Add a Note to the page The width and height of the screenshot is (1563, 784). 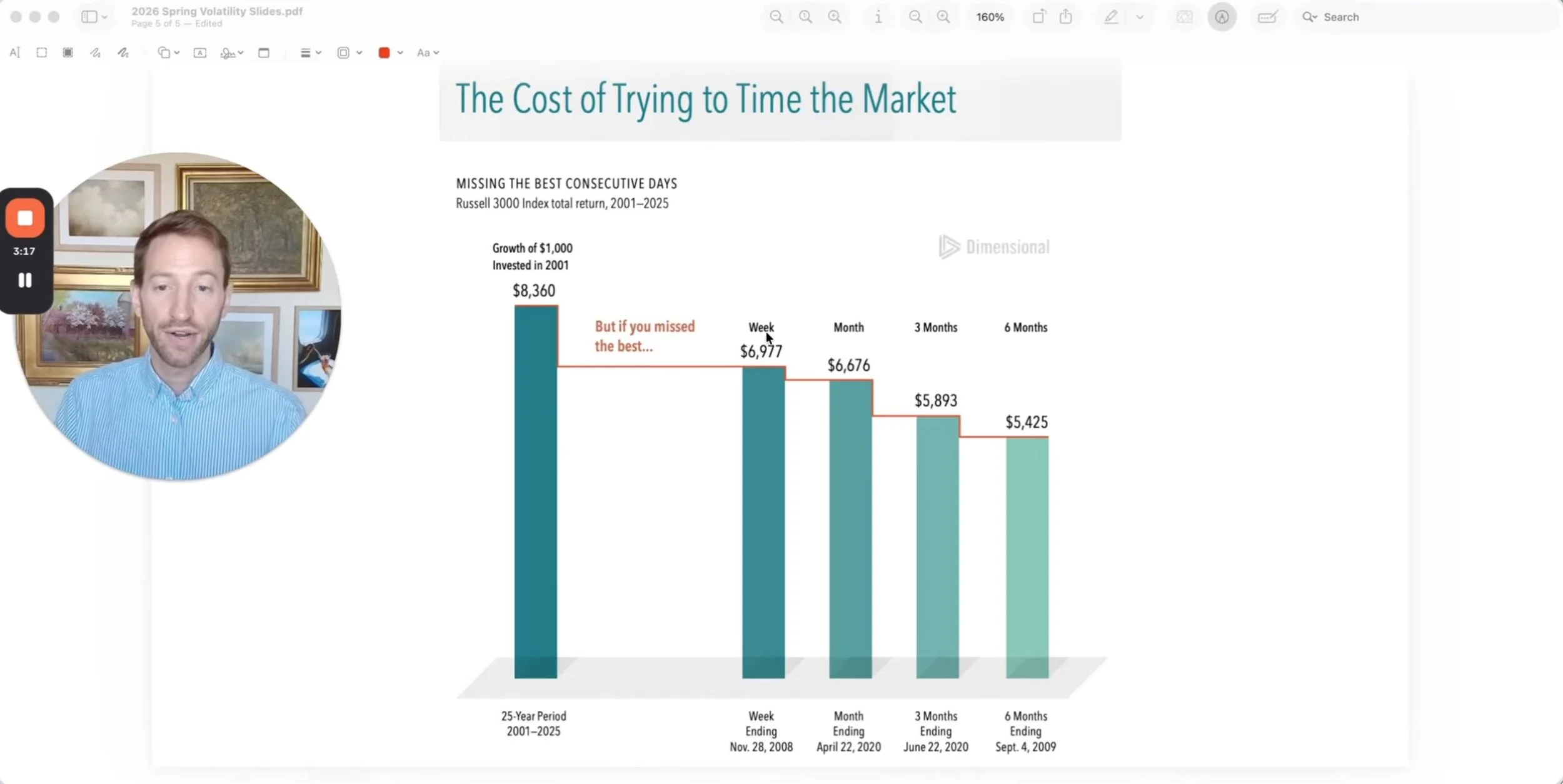[x=264, y=53]
